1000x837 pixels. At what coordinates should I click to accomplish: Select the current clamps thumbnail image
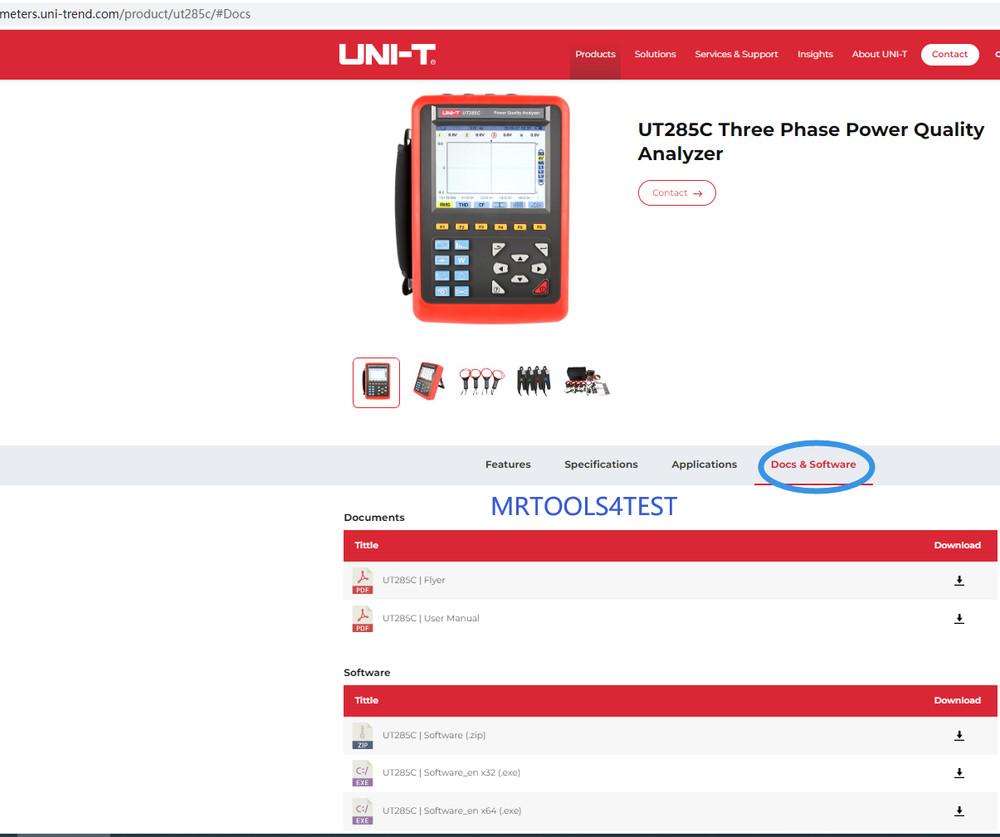tap(481, 381)
